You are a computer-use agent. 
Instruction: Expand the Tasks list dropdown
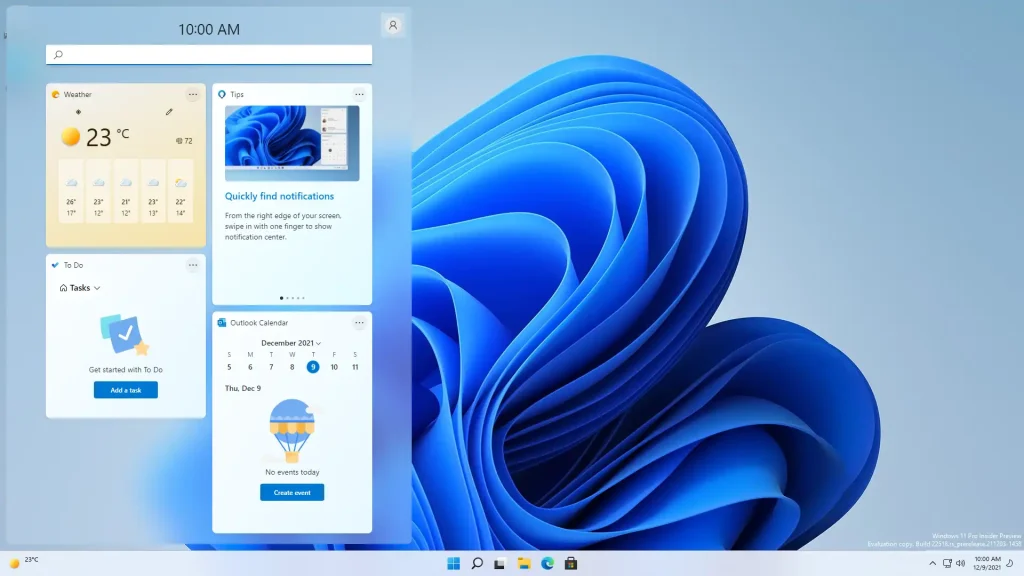[x=81, y=288]
